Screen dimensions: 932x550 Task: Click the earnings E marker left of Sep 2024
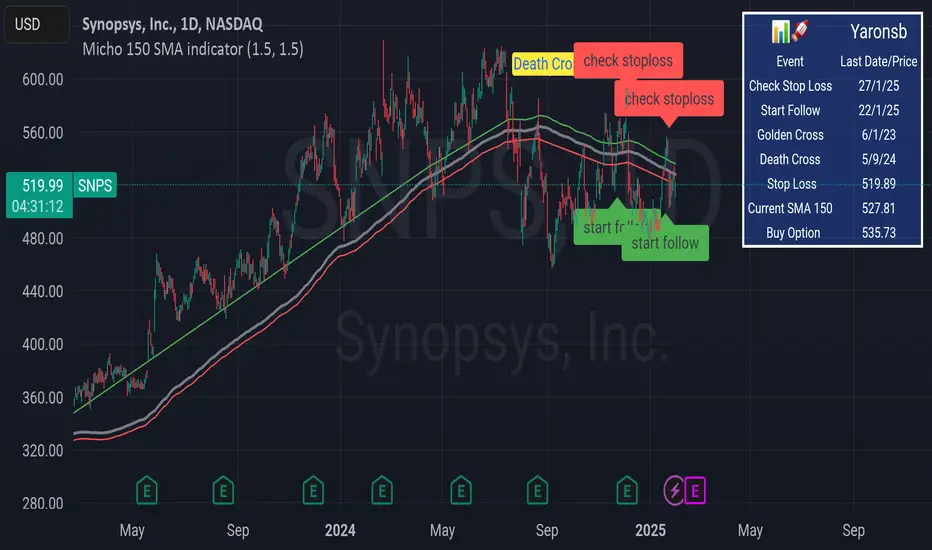click(x=537, y=491)
